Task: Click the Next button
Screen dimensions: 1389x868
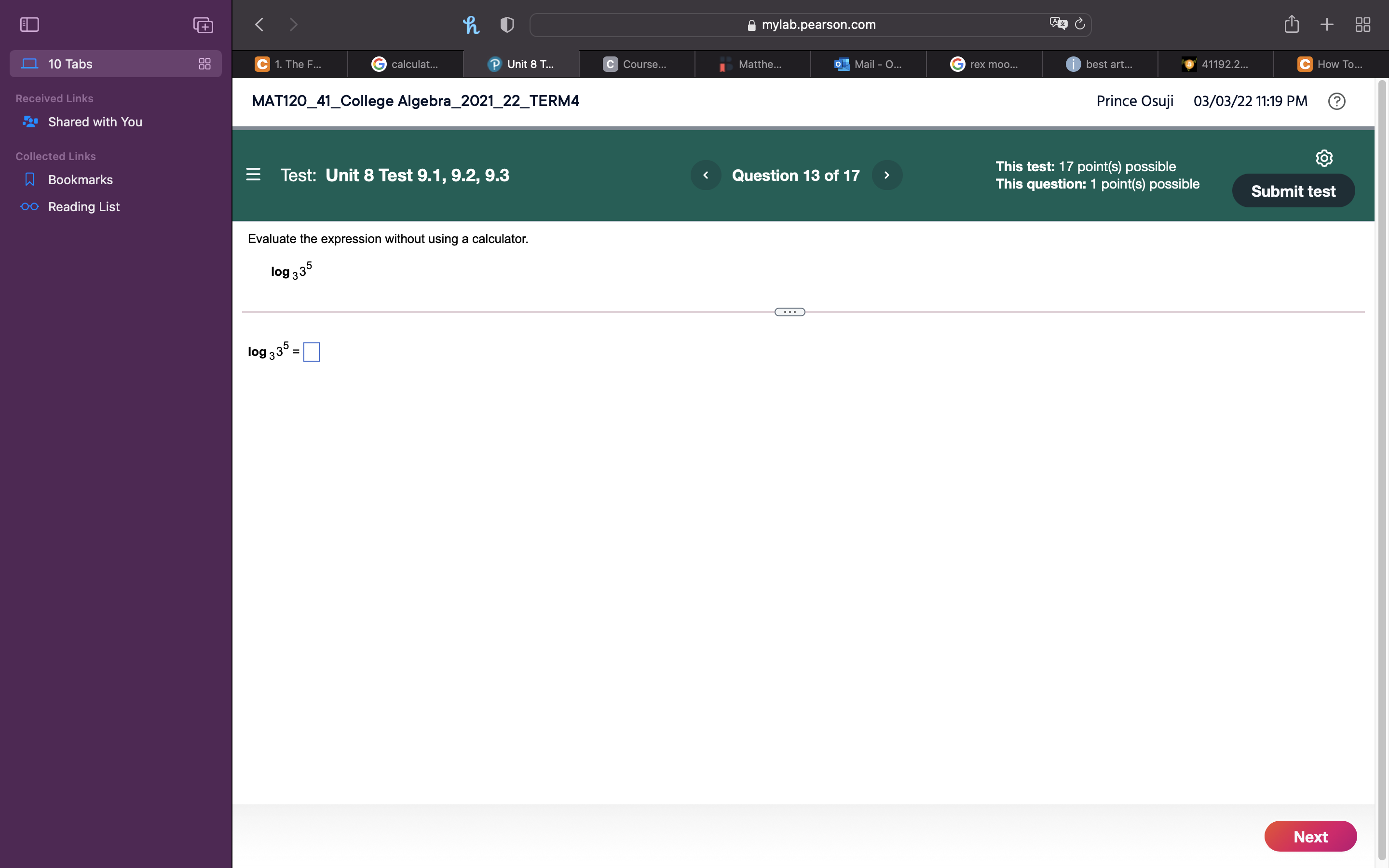Action: 1310,836
